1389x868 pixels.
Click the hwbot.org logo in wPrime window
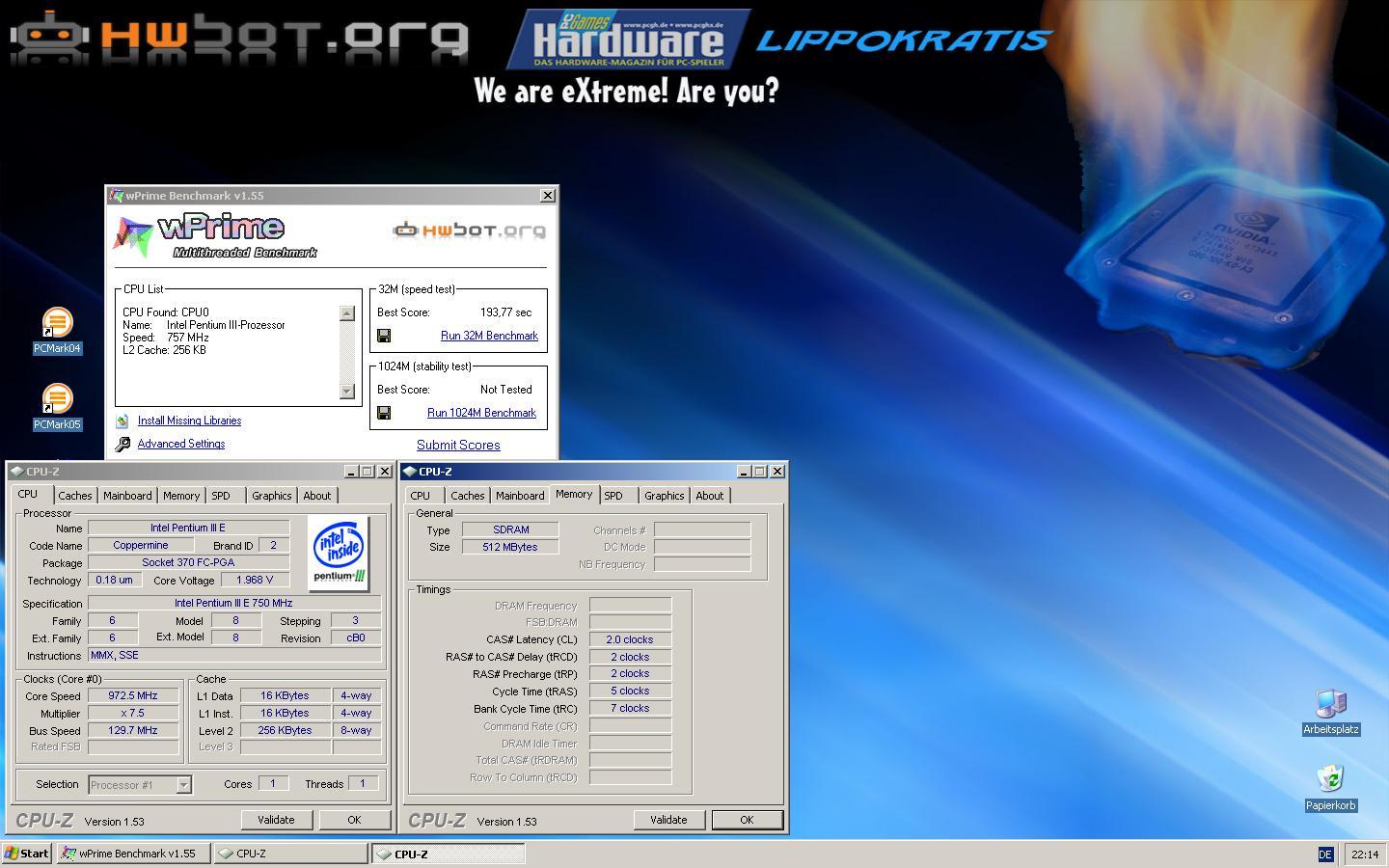pyautogui.click(x=469, y=230)
